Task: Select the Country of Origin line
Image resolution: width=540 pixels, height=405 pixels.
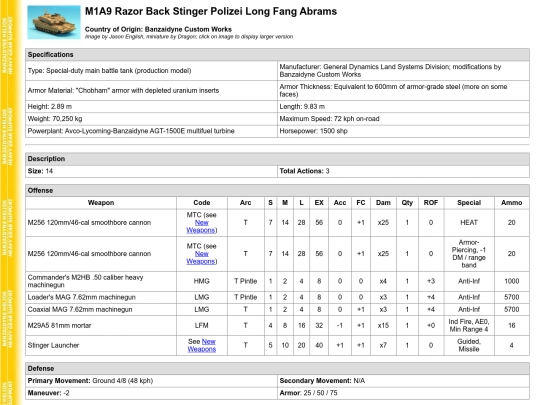Action: tap(158, 29)
